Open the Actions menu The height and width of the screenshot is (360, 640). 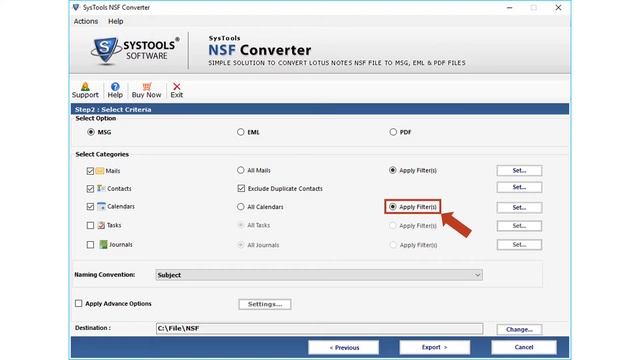[86, 21]
